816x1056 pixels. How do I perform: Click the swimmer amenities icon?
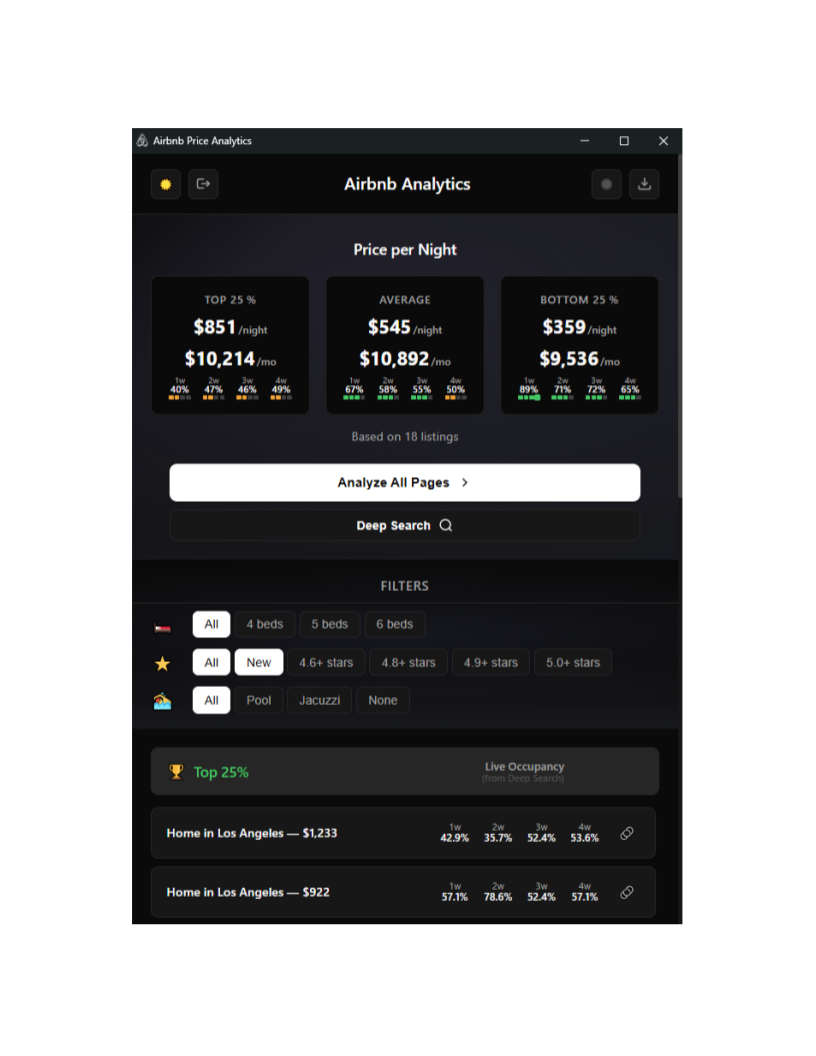[162, 701]
